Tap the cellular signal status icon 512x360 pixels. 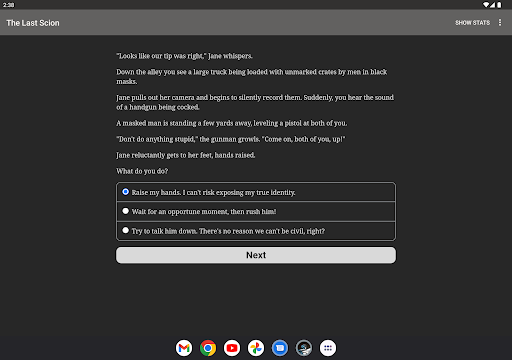click(x=492, y=5)
